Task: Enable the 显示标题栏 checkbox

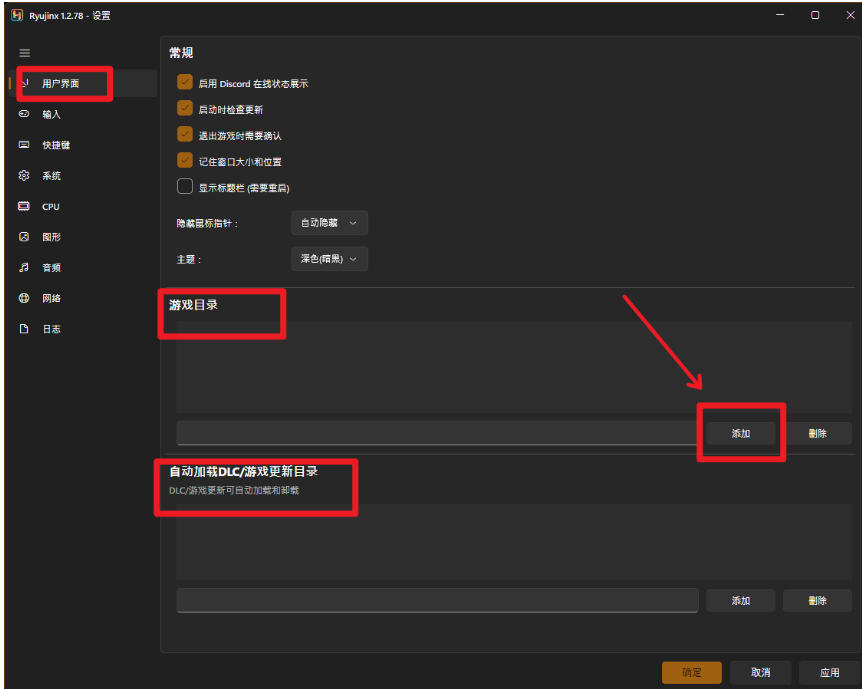Action: [185, 186]
